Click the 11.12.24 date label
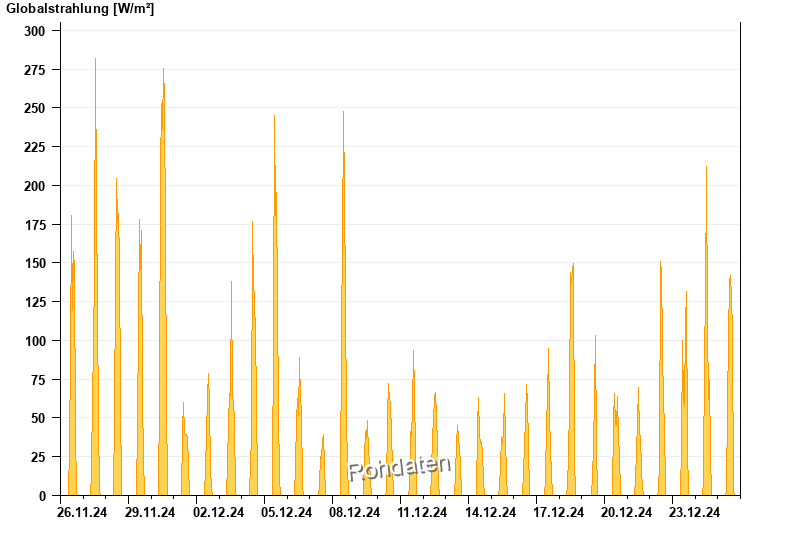The height and width of the screenshot is (550, 800). pos(422,512)
